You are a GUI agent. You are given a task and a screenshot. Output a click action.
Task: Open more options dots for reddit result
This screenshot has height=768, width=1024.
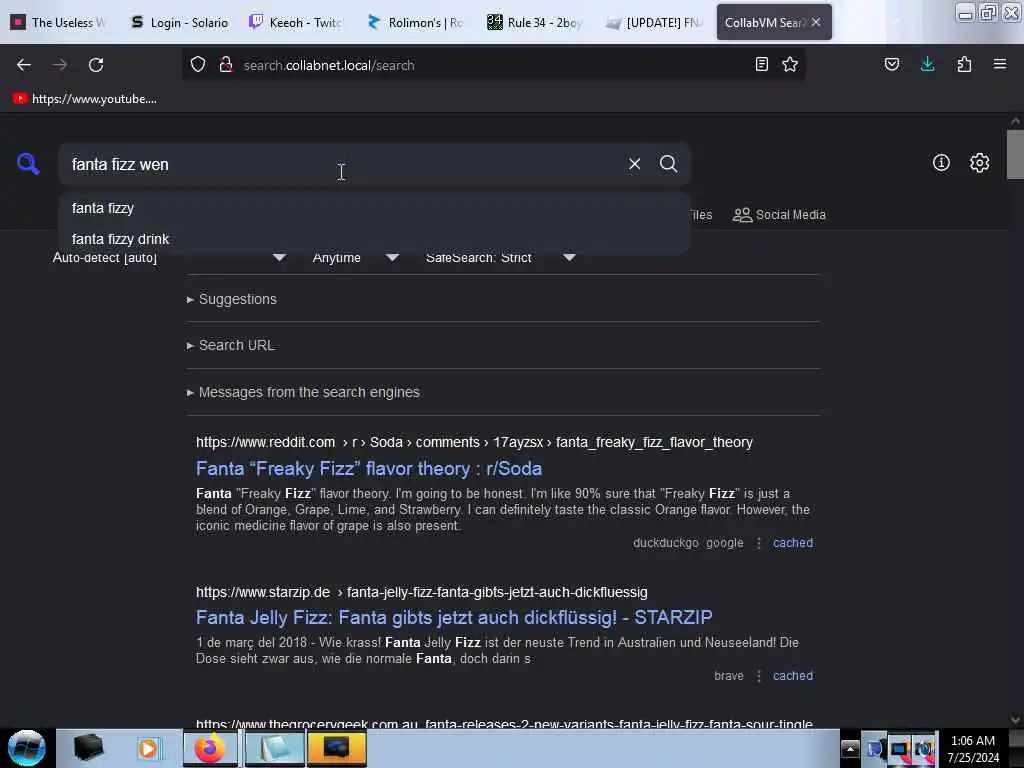[758, 543]
